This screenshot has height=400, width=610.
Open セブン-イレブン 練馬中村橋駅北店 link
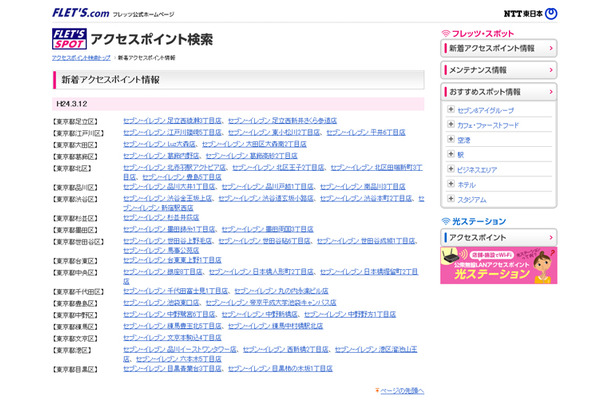pos(275,326)
